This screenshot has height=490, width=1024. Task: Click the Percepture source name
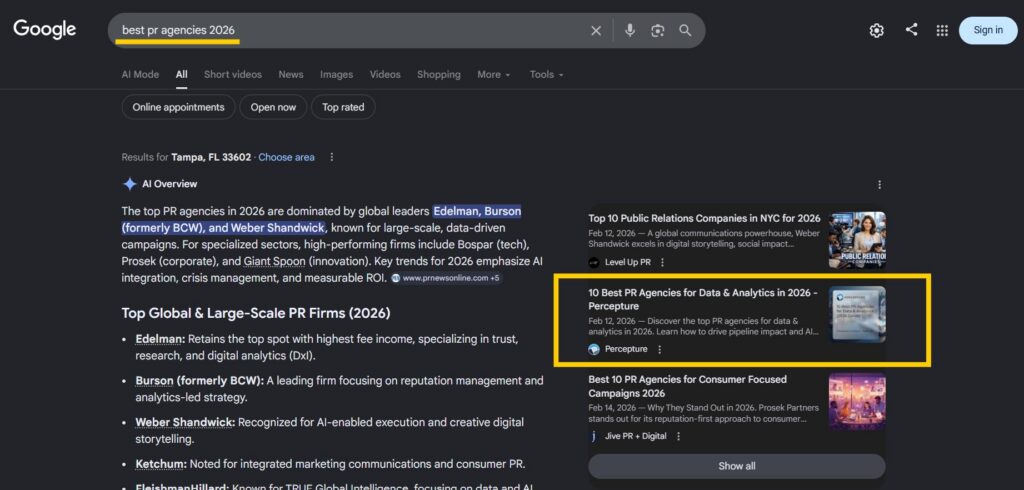point(626,350)
